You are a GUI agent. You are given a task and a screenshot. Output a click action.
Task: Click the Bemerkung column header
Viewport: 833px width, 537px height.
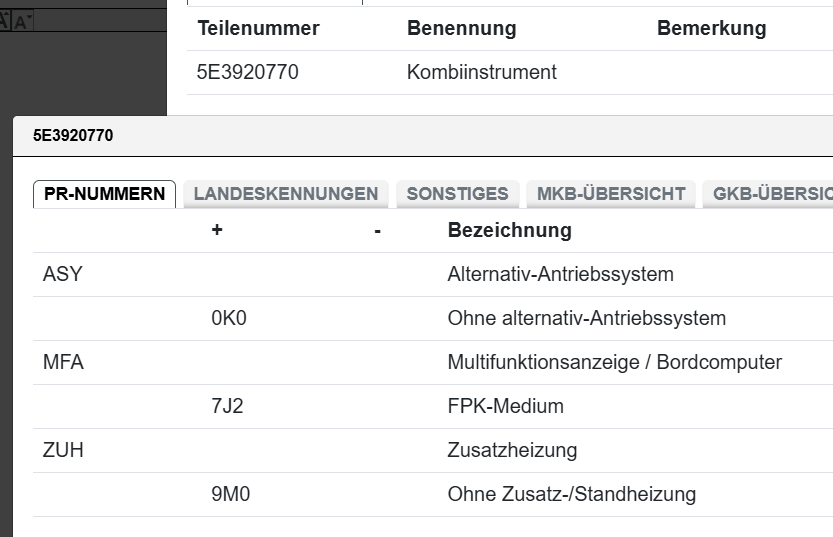pos(711,29)
